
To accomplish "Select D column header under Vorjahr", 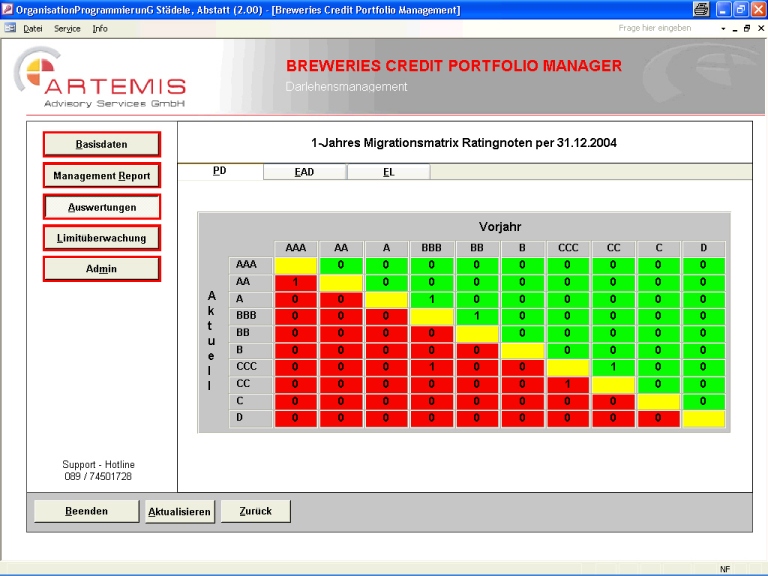I will 703,248.
